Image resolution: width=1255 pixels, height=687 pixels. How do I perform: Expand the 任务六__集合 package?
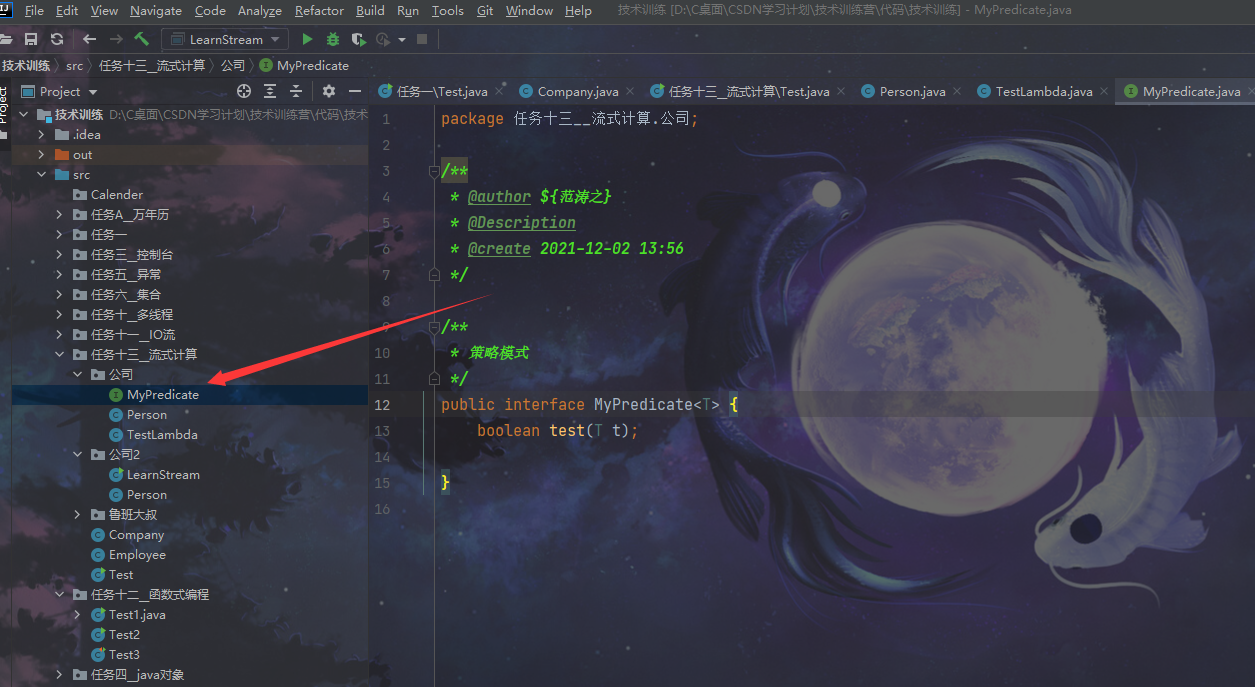point(59,295)
